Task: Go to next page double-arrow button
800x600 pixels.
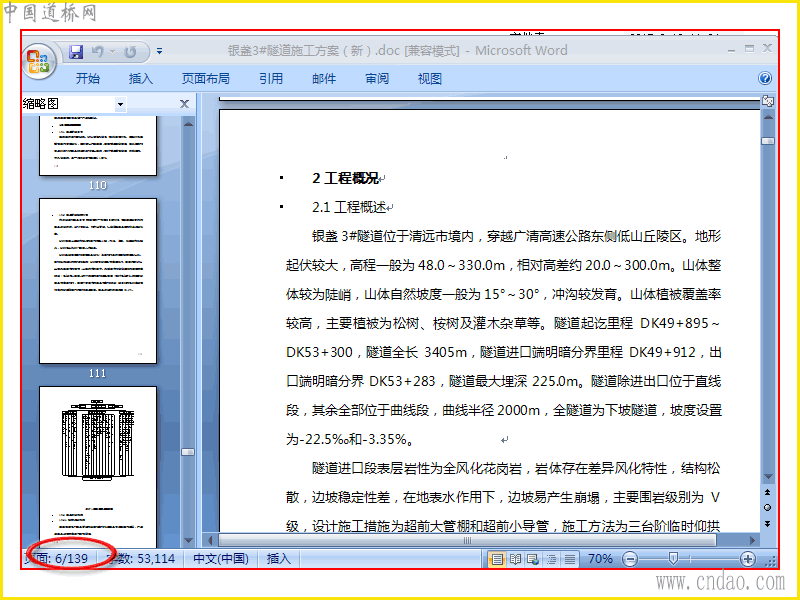Action: click(x=767, y=524)
